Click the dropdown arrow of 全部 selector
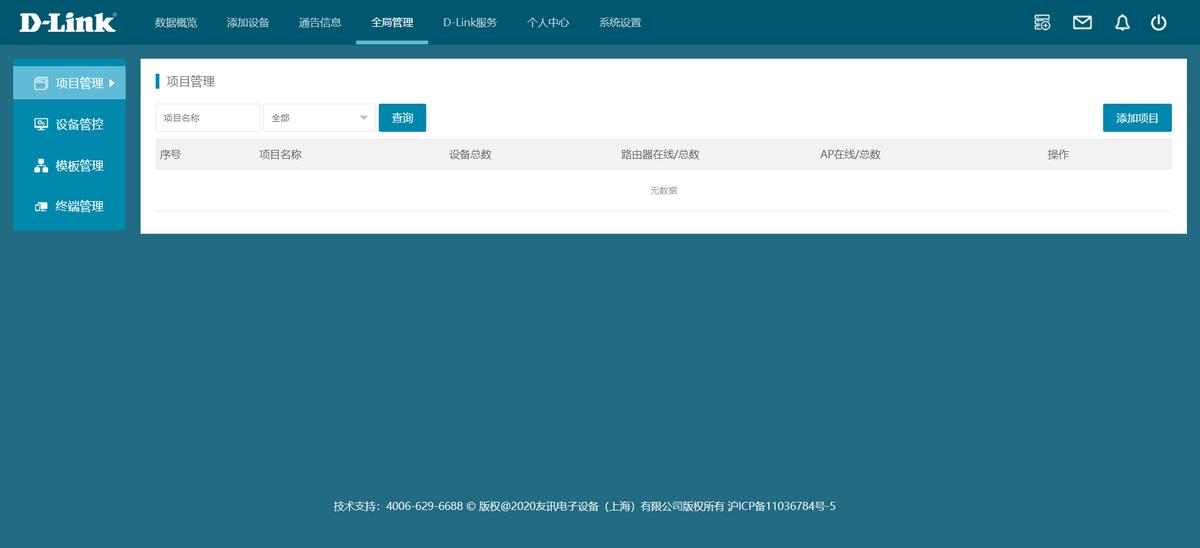Screen dimensions: 1200x548 (x=363, y=118)
